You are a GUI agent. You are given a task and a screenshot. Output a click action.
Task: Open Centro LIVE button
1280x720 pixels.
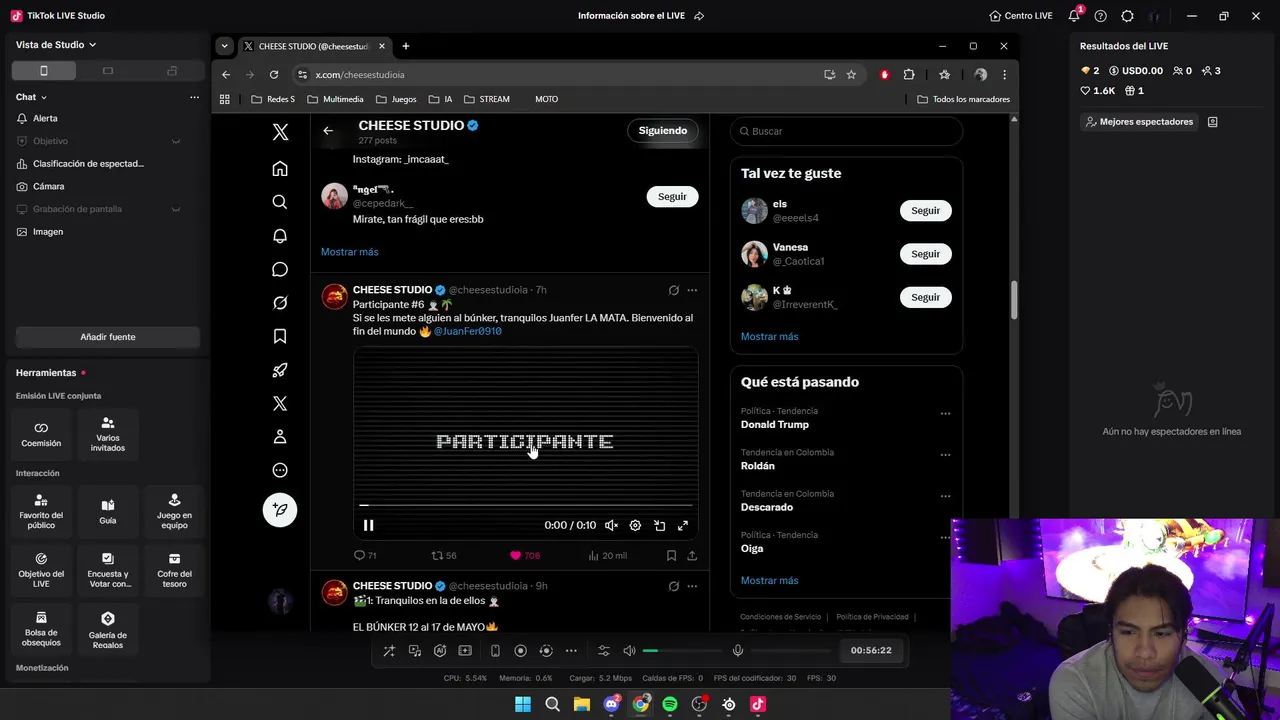click(x=1020, y=16)
